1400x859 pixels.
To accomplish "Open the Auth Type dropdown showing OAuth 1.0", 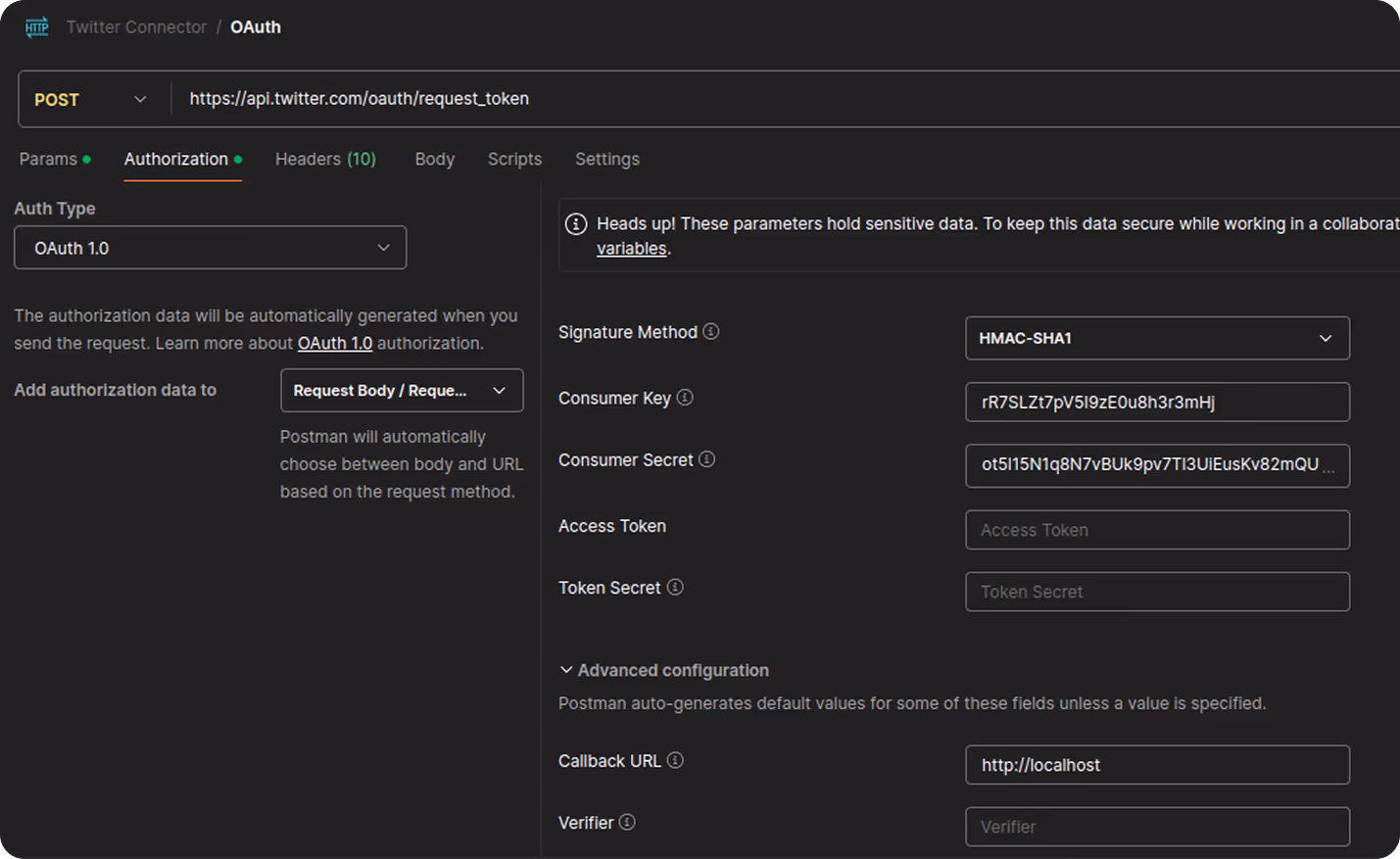I will (210, 247).
